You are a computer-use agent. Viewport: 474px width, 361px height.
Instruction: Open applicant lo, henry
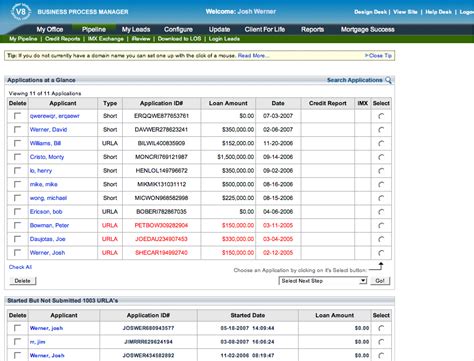tap(41, 171)
